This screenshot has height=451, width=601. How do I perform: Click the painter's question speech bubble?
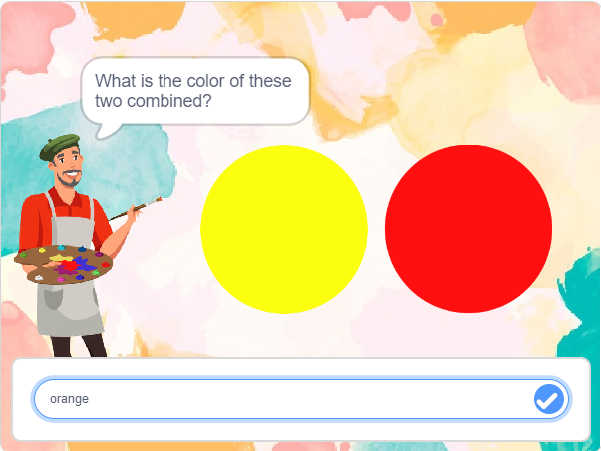click(x=194, y=91)
